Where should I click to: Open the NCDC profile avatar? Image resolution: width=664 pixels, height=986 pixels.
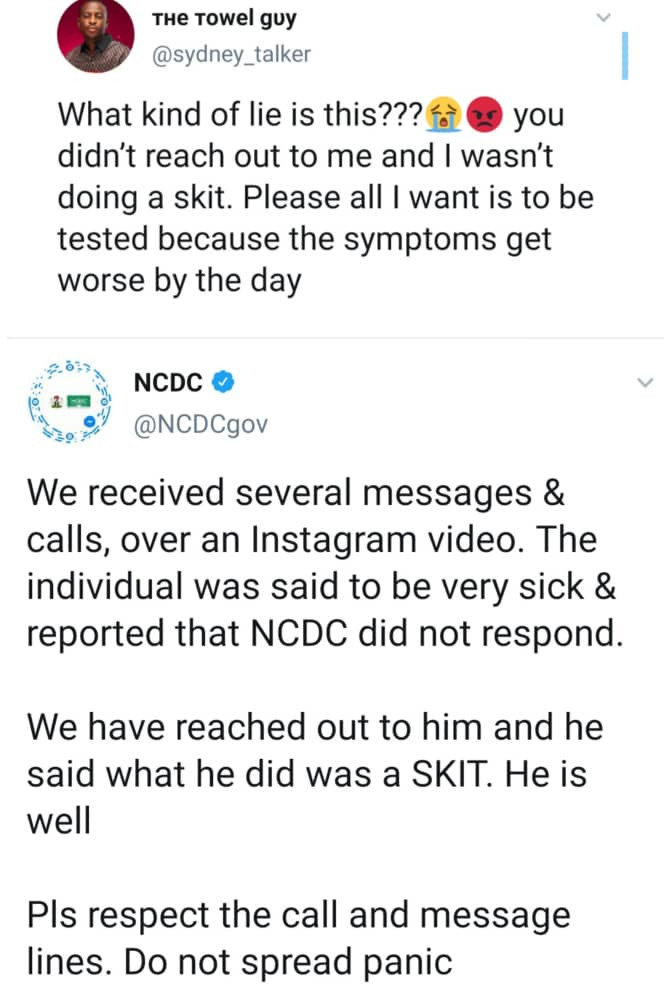tap(69, 401)
